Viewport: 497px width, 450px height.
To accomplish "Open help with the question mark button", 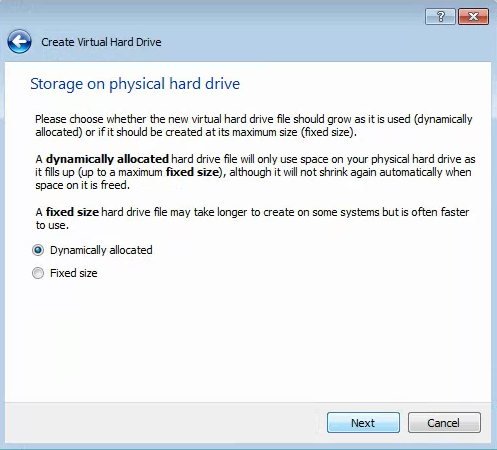I will tap(440, 16).
